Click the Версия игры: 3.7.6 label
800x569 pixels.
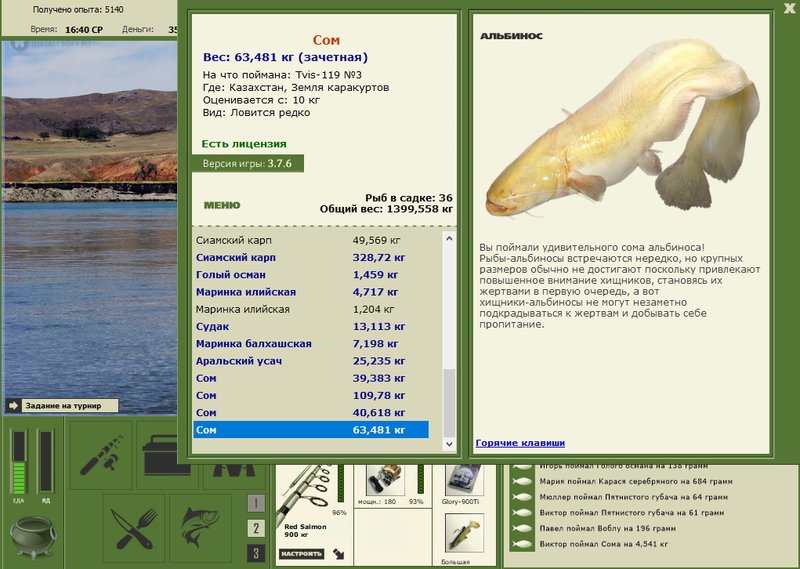tap(247, 164)
